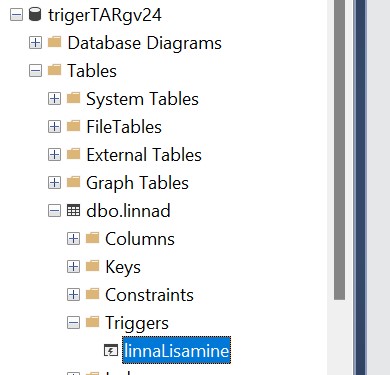Click the trigerTARgv24 database cylinder icon
The height and width of the screenshot is (375, 390).
click(35, 15)
